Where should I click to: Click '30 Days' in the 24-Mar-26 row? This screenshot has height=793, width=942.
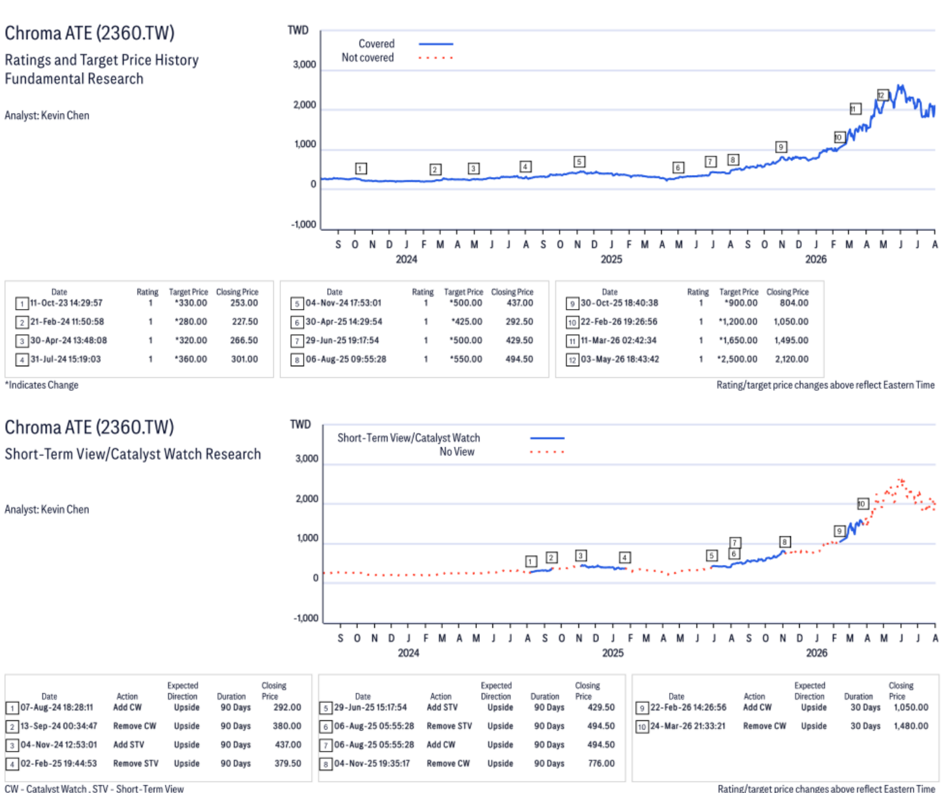865,726
